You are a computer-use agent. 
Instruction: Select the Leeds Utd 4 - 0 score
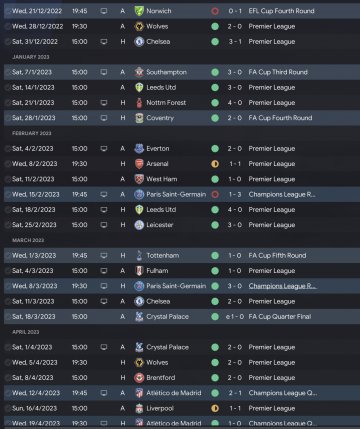[x=235, y=210]
